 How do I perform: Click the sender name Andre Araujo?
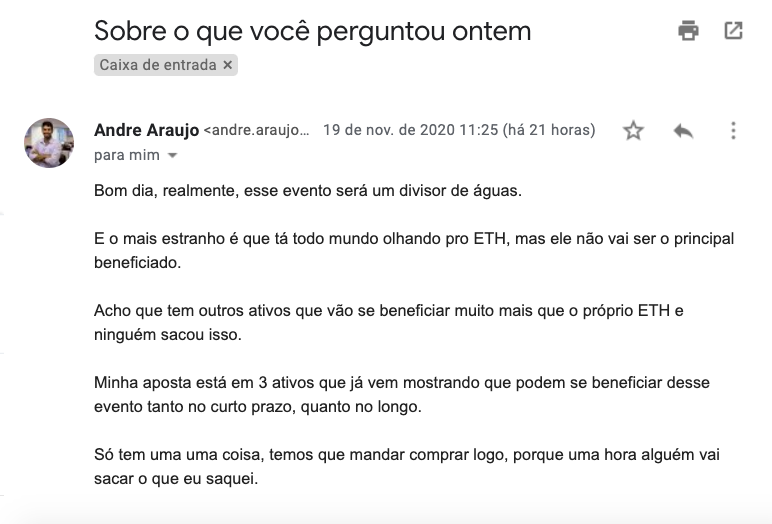click(x=146, y=130)
